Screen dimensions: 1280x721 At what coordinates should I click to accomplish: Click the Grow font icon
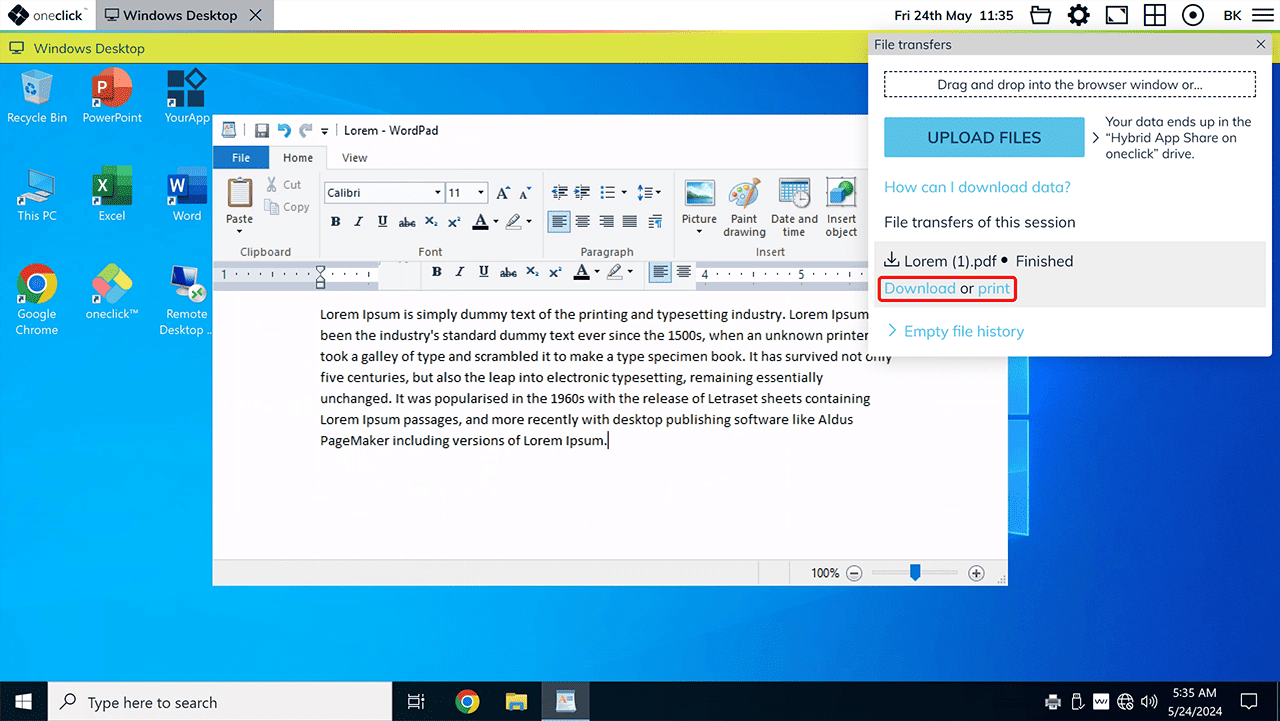coord(503,193)
